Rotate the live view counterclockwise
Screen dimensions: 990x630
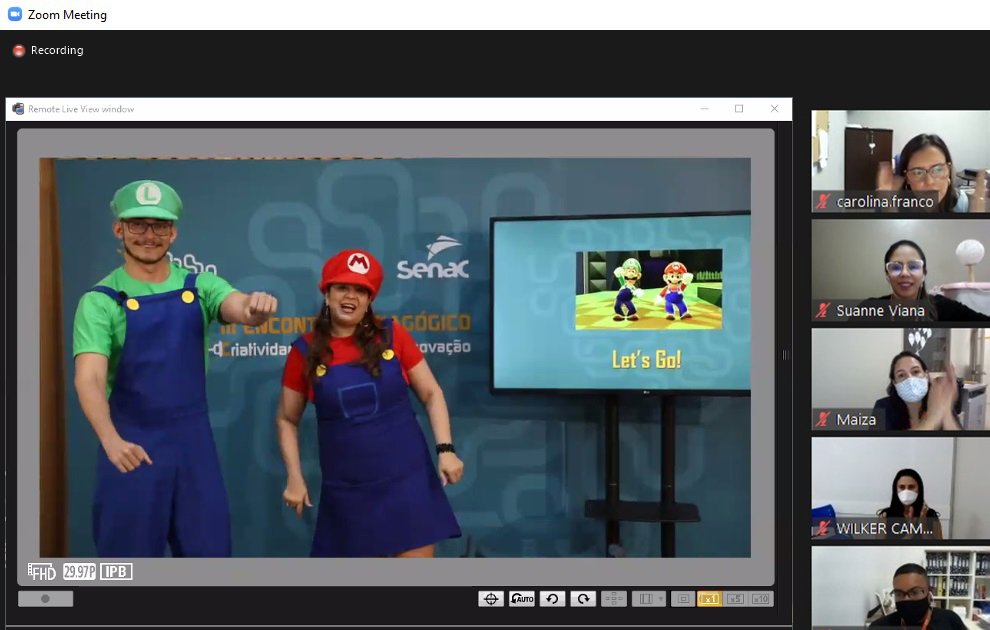(x=552, y=598)
